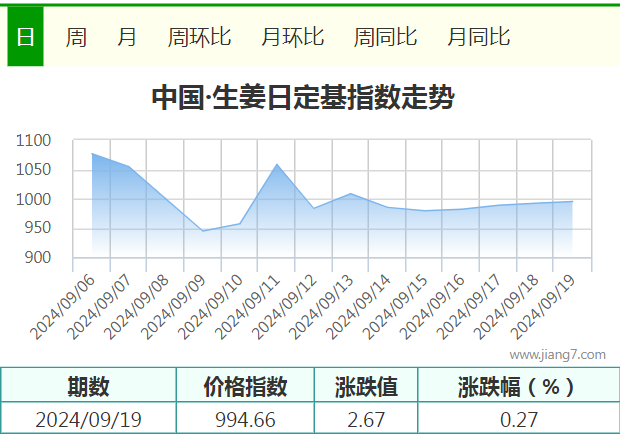
Task: Click the 期数 column header
Action: pos(89,386)
